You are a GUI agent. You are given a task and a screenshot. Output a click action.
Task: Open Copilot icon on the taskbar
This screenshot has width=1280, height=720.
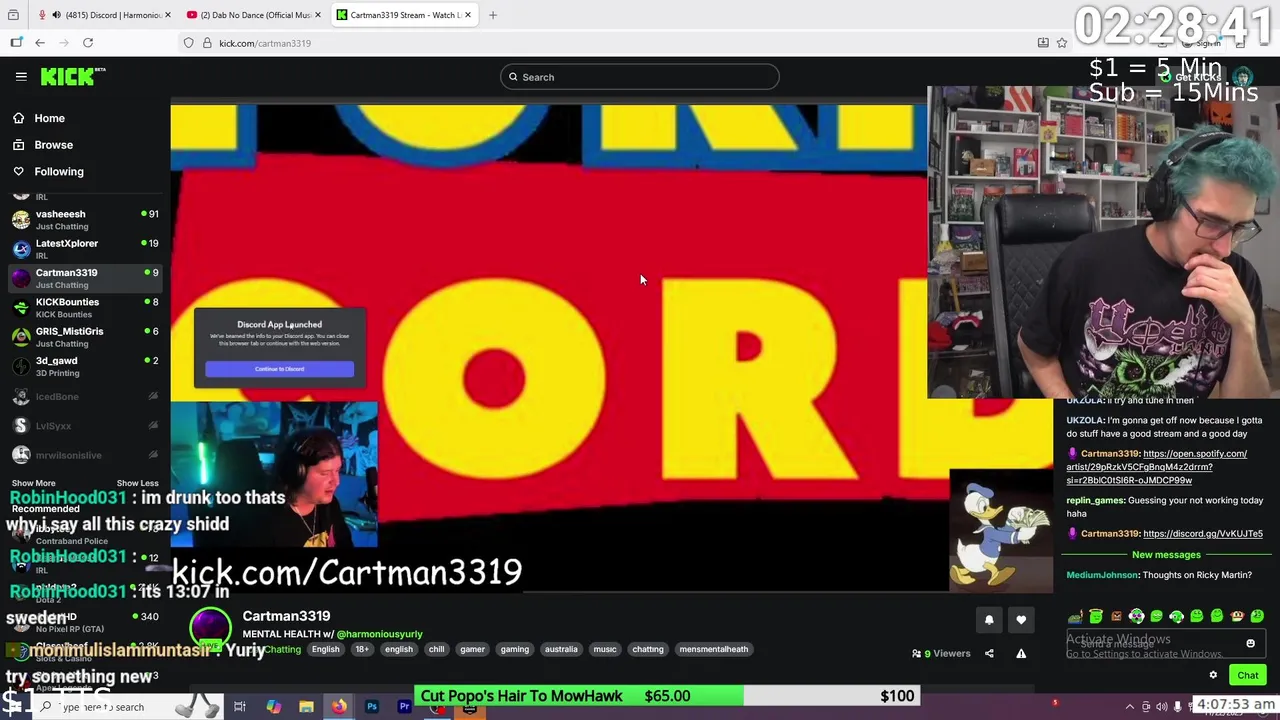(x=273, y=707)
